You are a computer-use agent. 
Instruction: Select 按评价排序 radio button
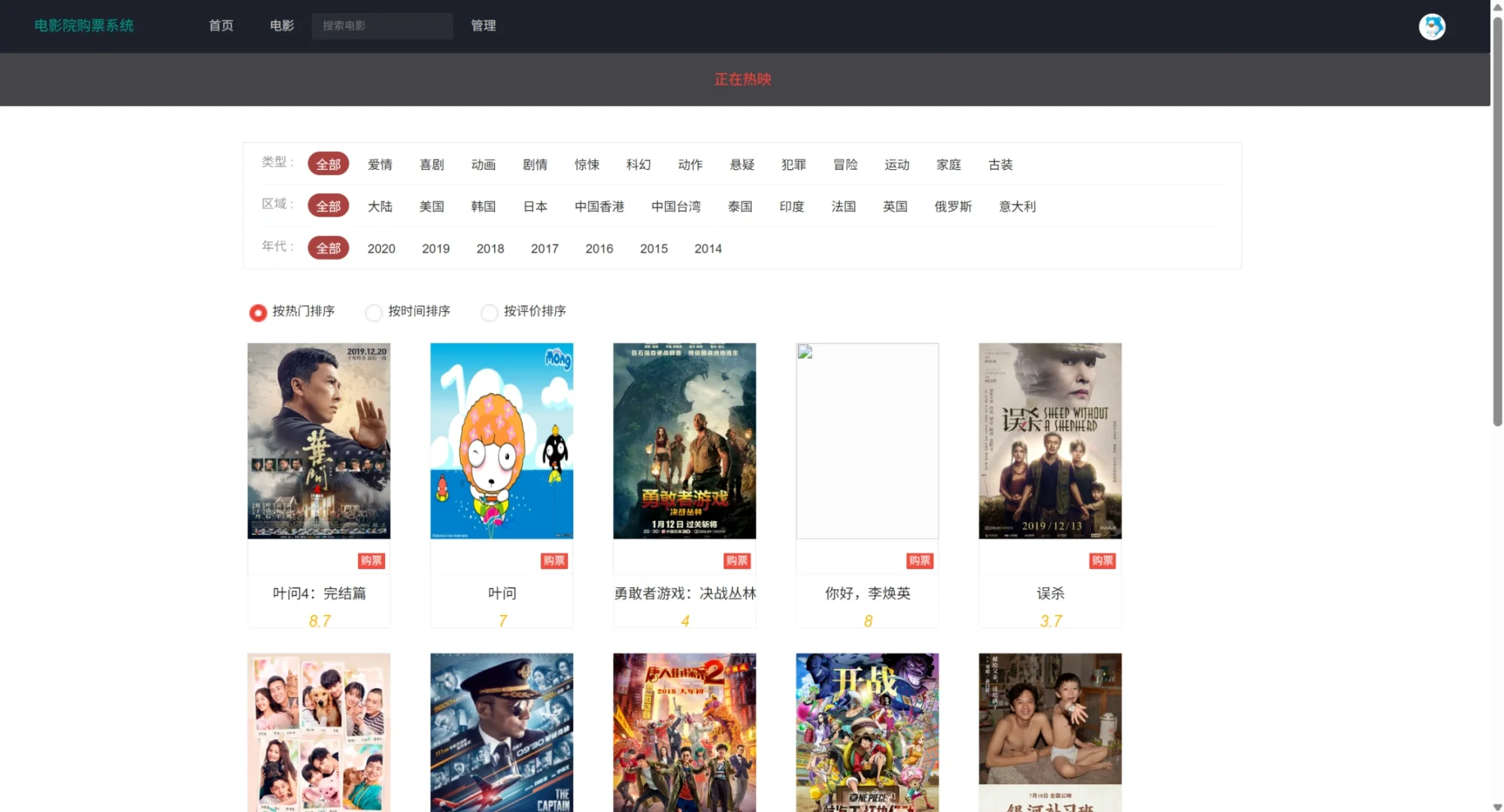coord(490,313)
